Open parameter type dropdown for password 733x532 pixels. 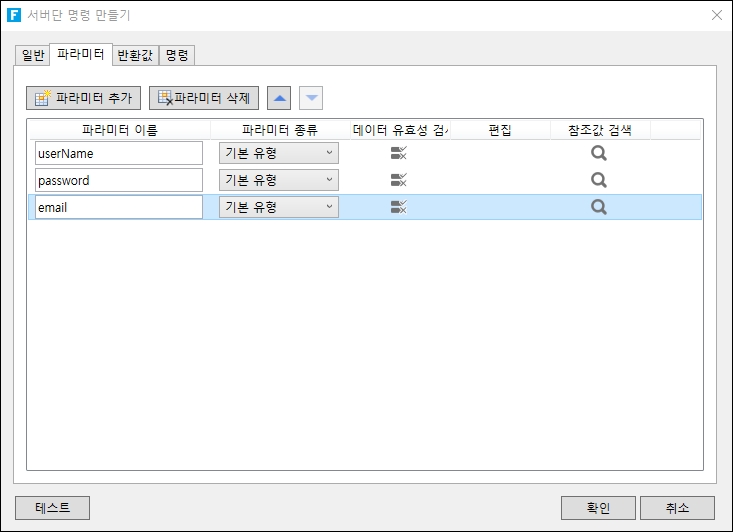point(278,180)
